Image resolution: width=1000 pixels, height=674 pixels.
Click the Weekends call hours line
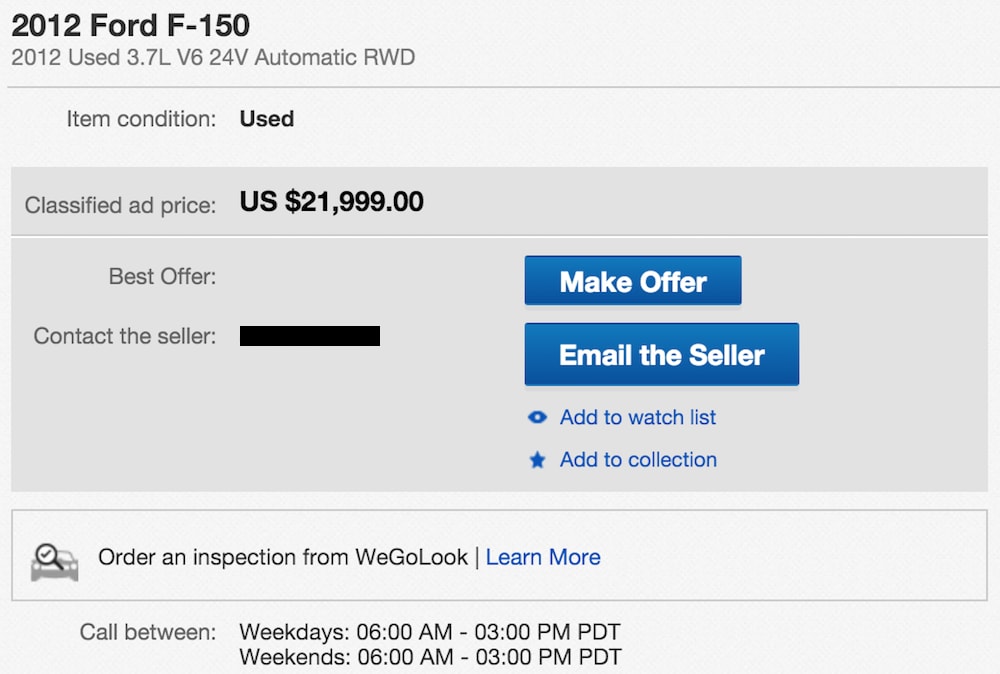pyautogui.click(x=430, y=657)
